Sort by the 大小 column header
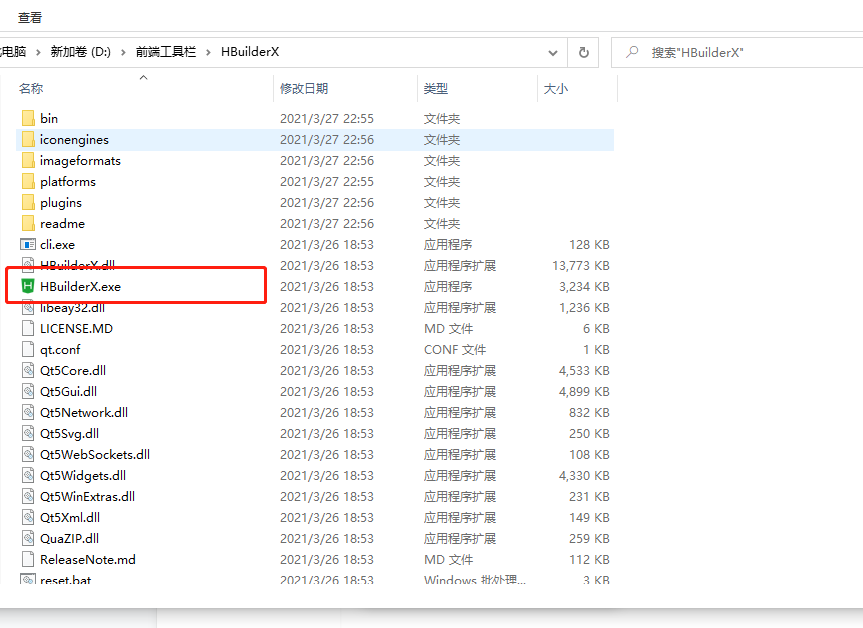The height and width of the screenshot is (628, 863). [x=555, y=89]
